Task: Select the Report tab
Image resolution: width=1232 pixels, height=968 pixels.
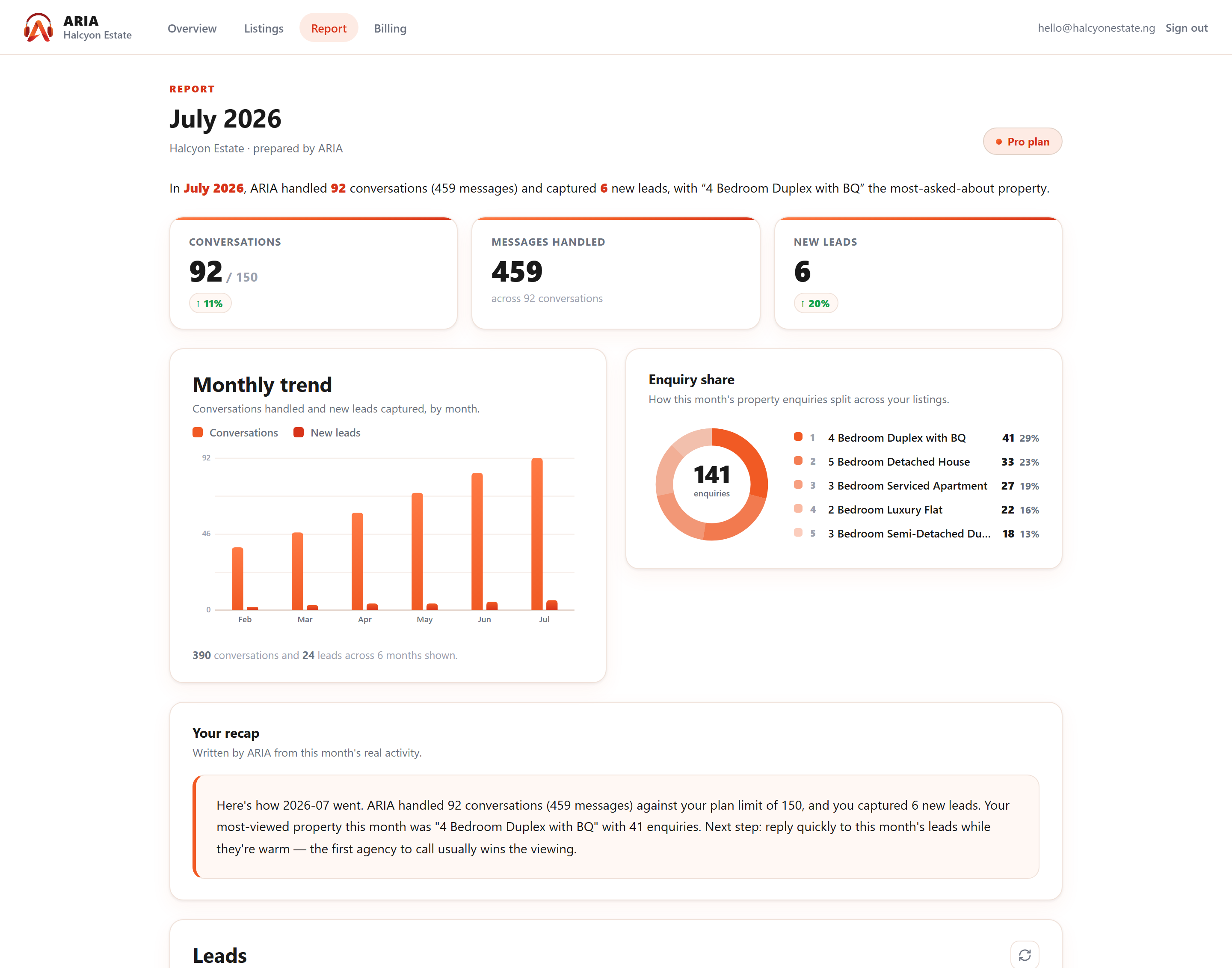Action: 329,28
